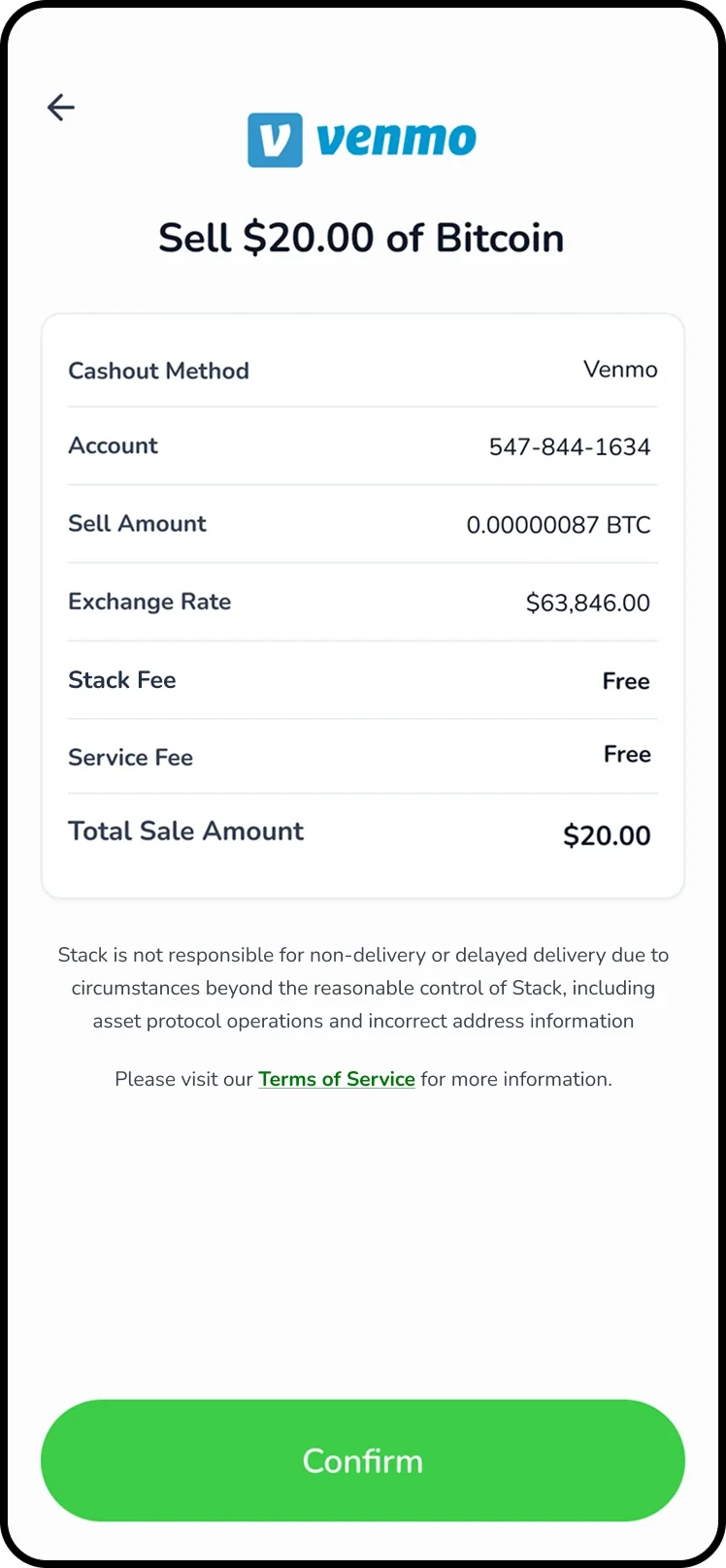This screenshot has width=726, height=1568.
Task: Tap the back arrow icon
Action: [60, 107]
